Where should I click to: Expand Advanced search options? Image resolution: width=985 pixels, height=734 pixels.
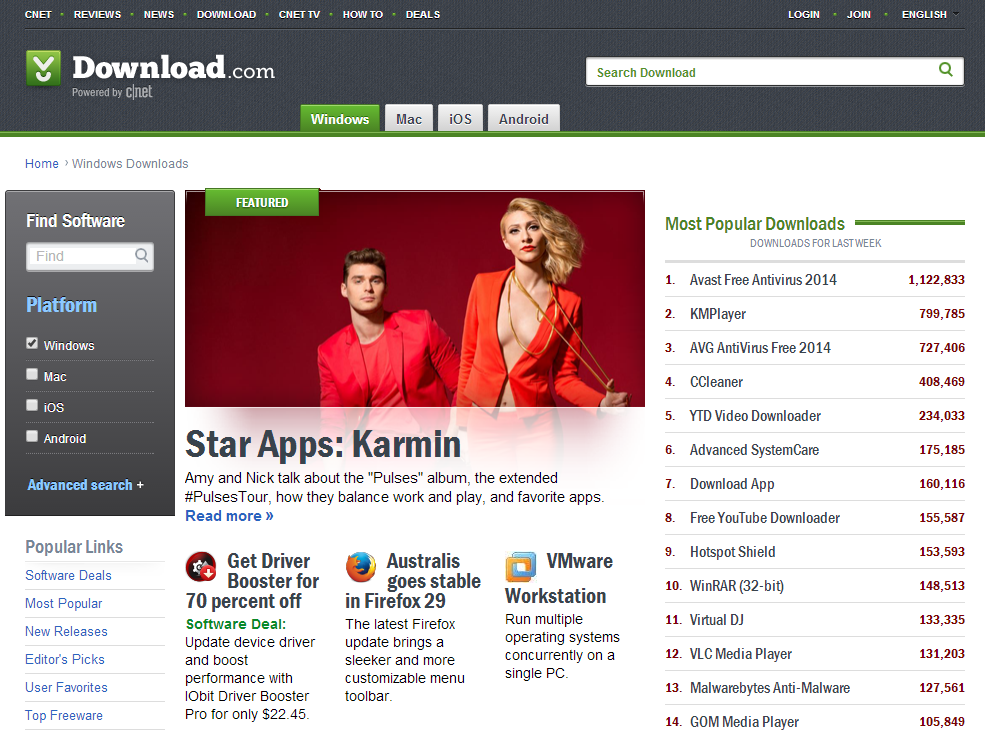85,485
